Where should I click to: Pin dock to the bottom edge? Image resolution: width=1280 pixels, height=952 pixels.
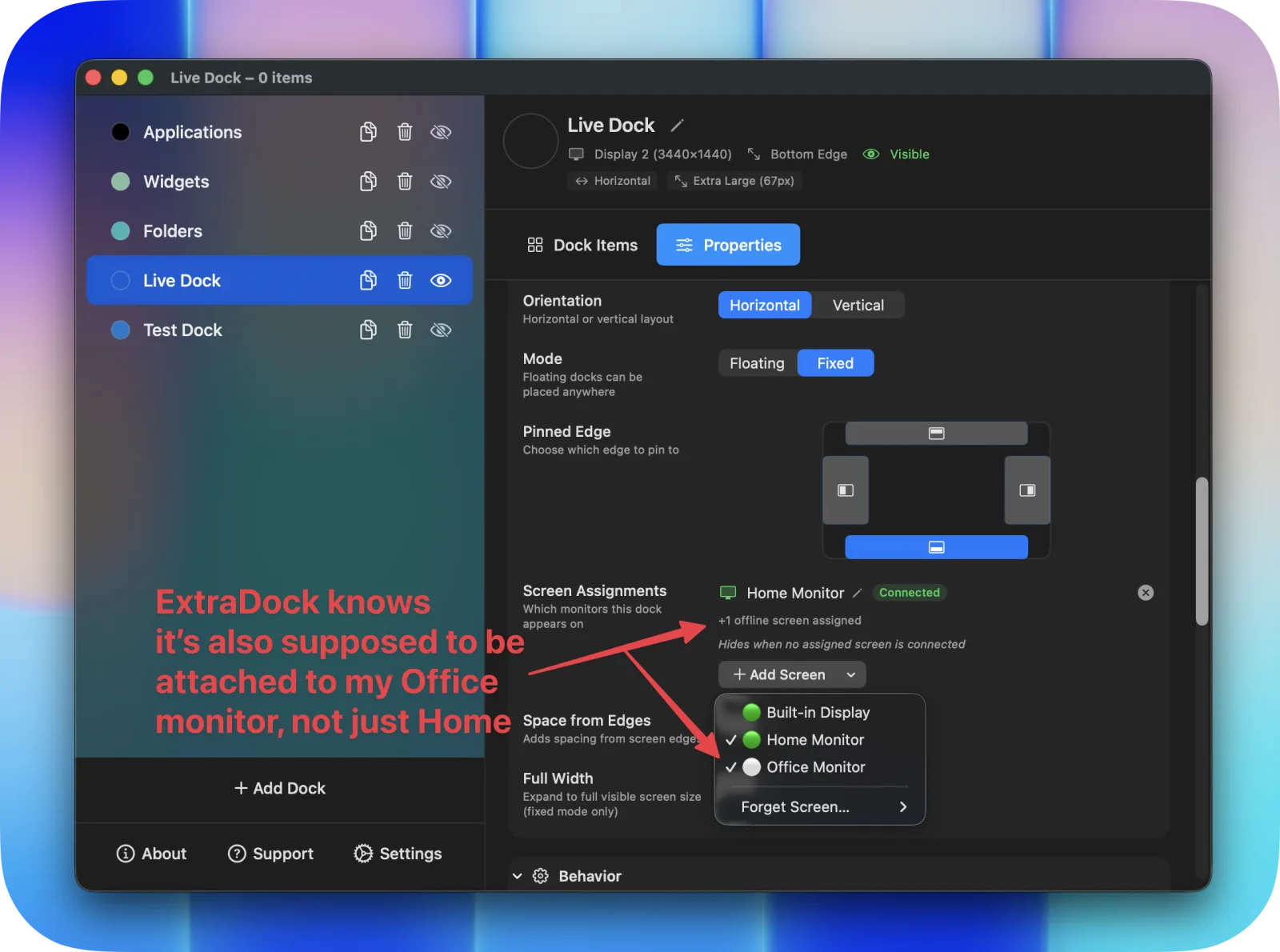point(937,547)
